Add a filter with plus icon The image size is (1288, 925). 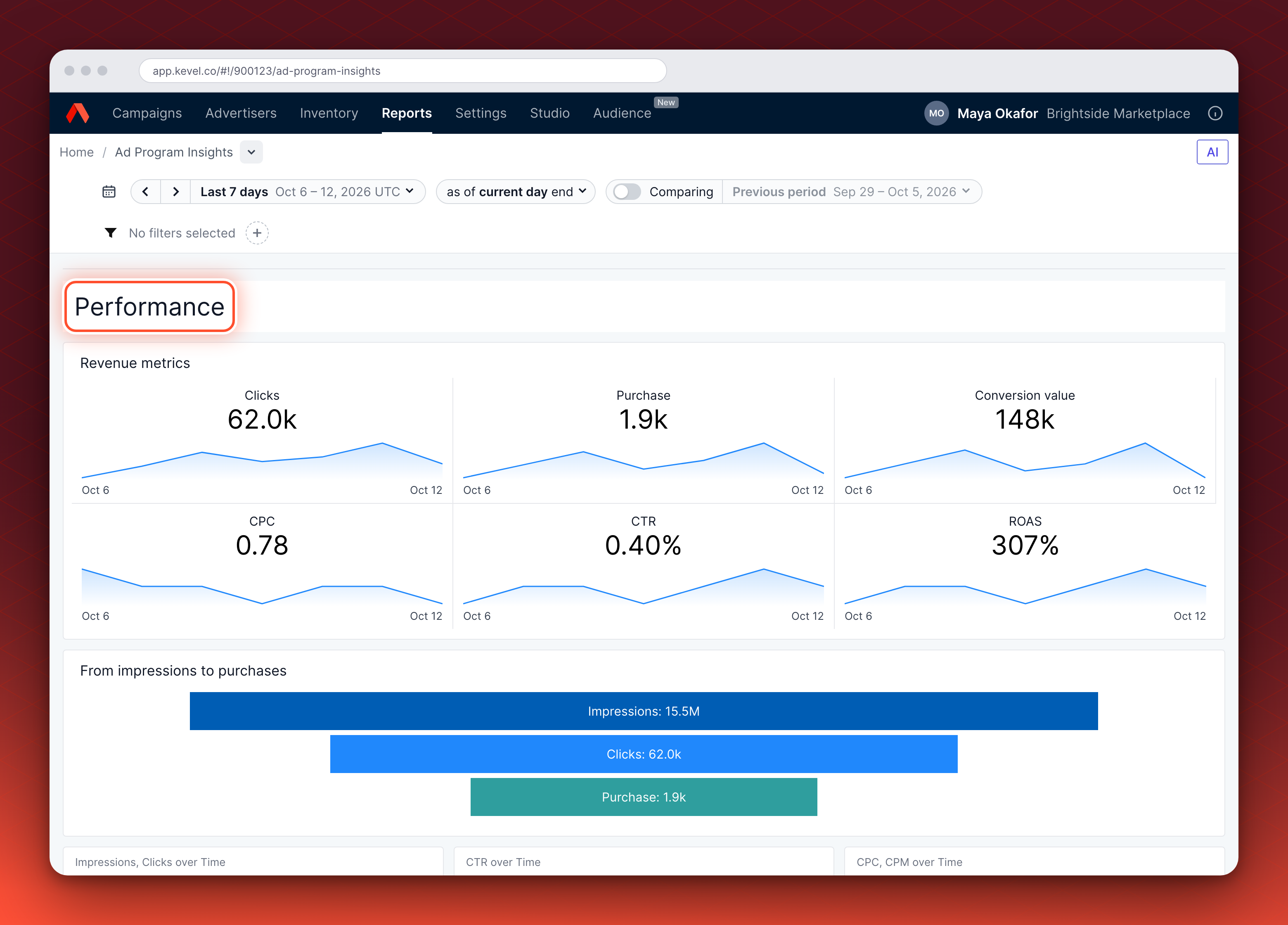point(257,233)
